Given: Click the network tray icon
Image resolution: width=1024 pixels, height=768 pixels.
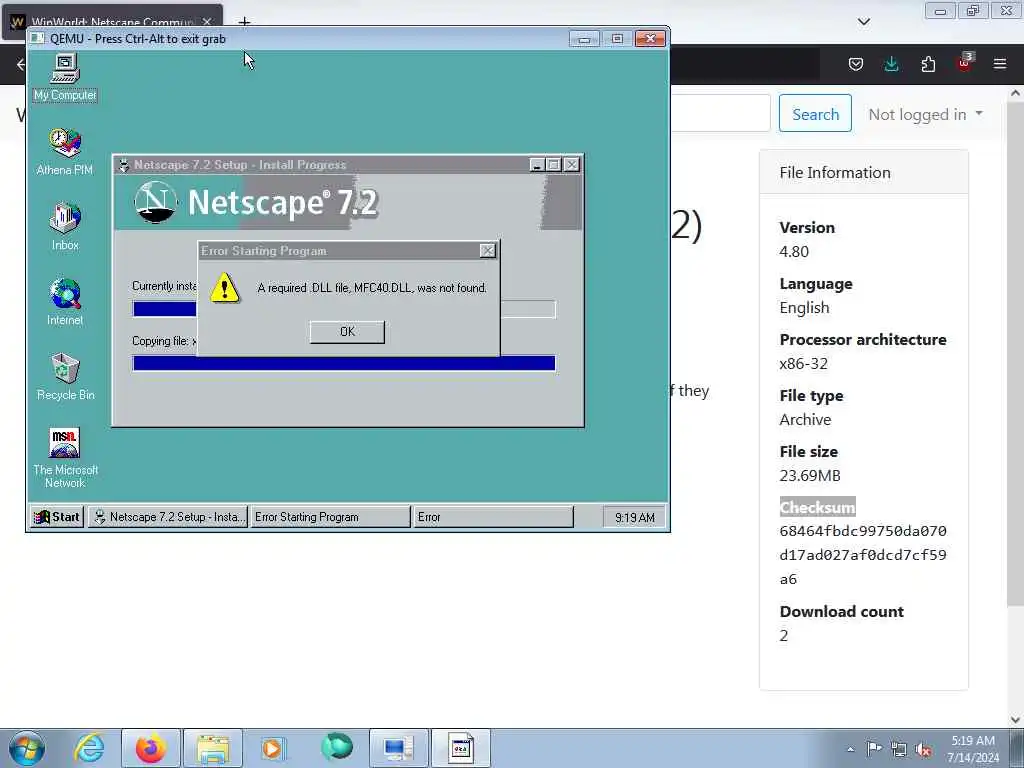Looking at the screenshot, I should click(x=899, y=749).
